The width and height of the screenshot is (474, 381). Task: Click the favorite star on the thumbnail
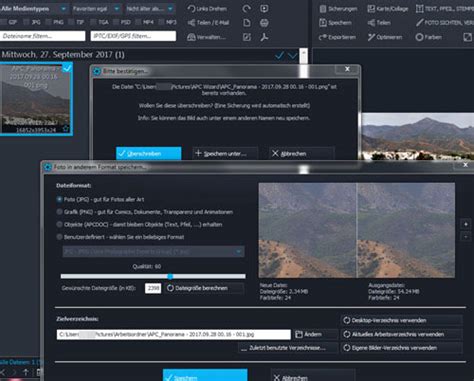point(66,128)
